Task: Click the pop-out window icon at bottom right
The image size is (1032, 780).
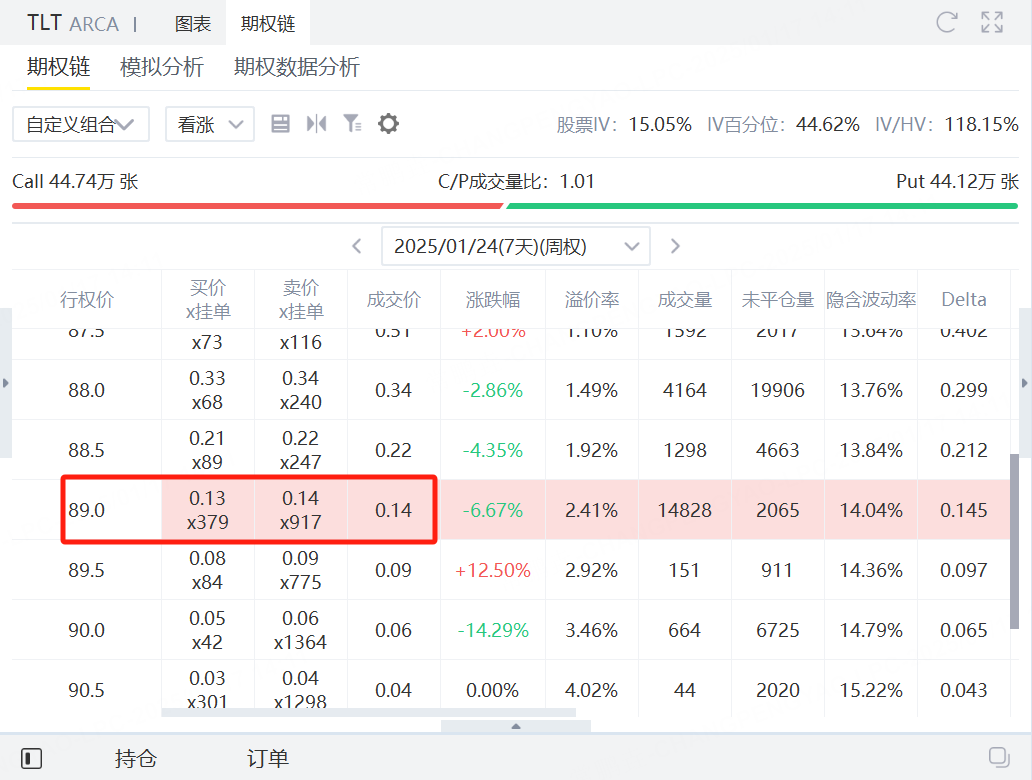Action: click(x=999, y=758)
